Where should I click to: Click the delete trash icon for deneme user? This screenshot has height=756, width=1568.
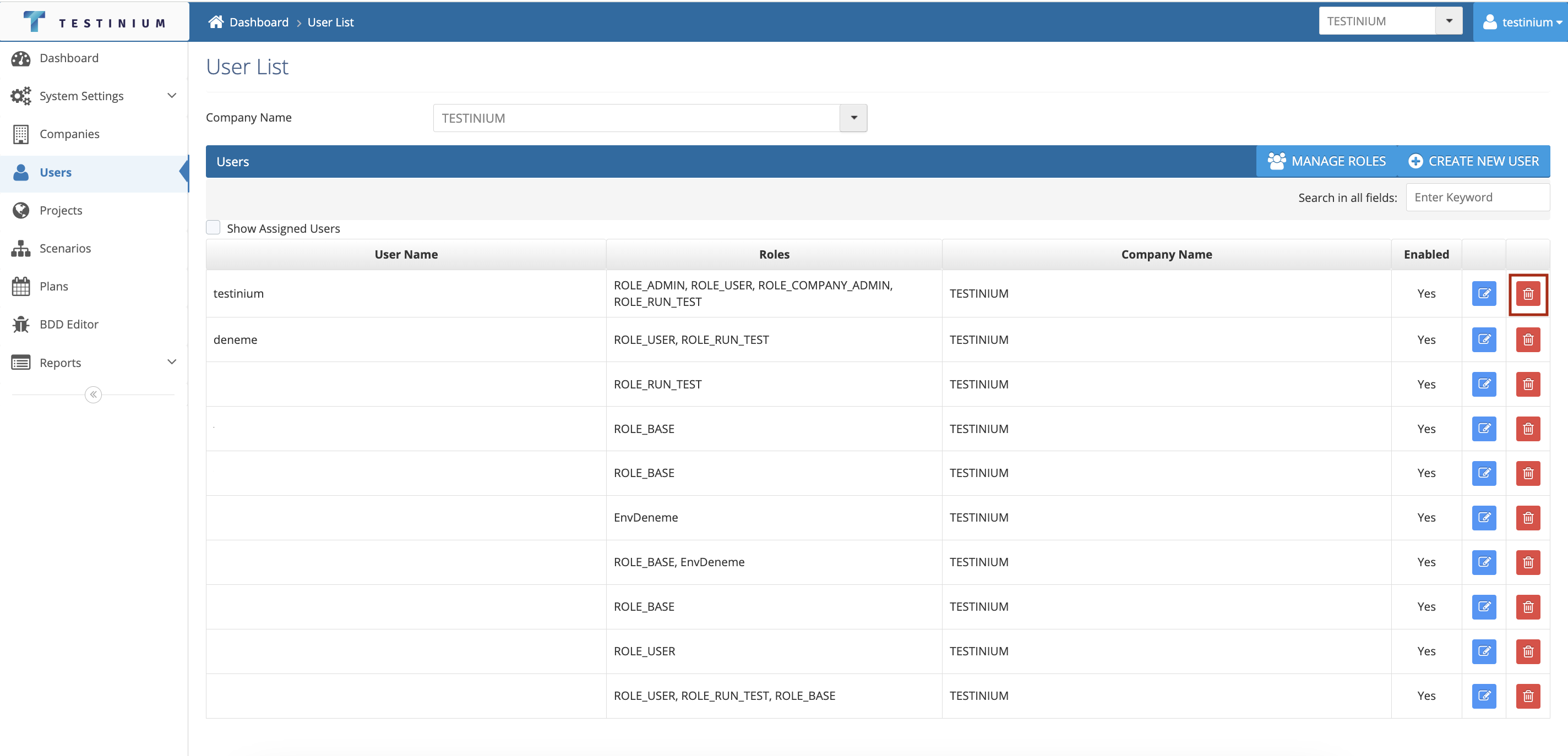point(1527,339)
